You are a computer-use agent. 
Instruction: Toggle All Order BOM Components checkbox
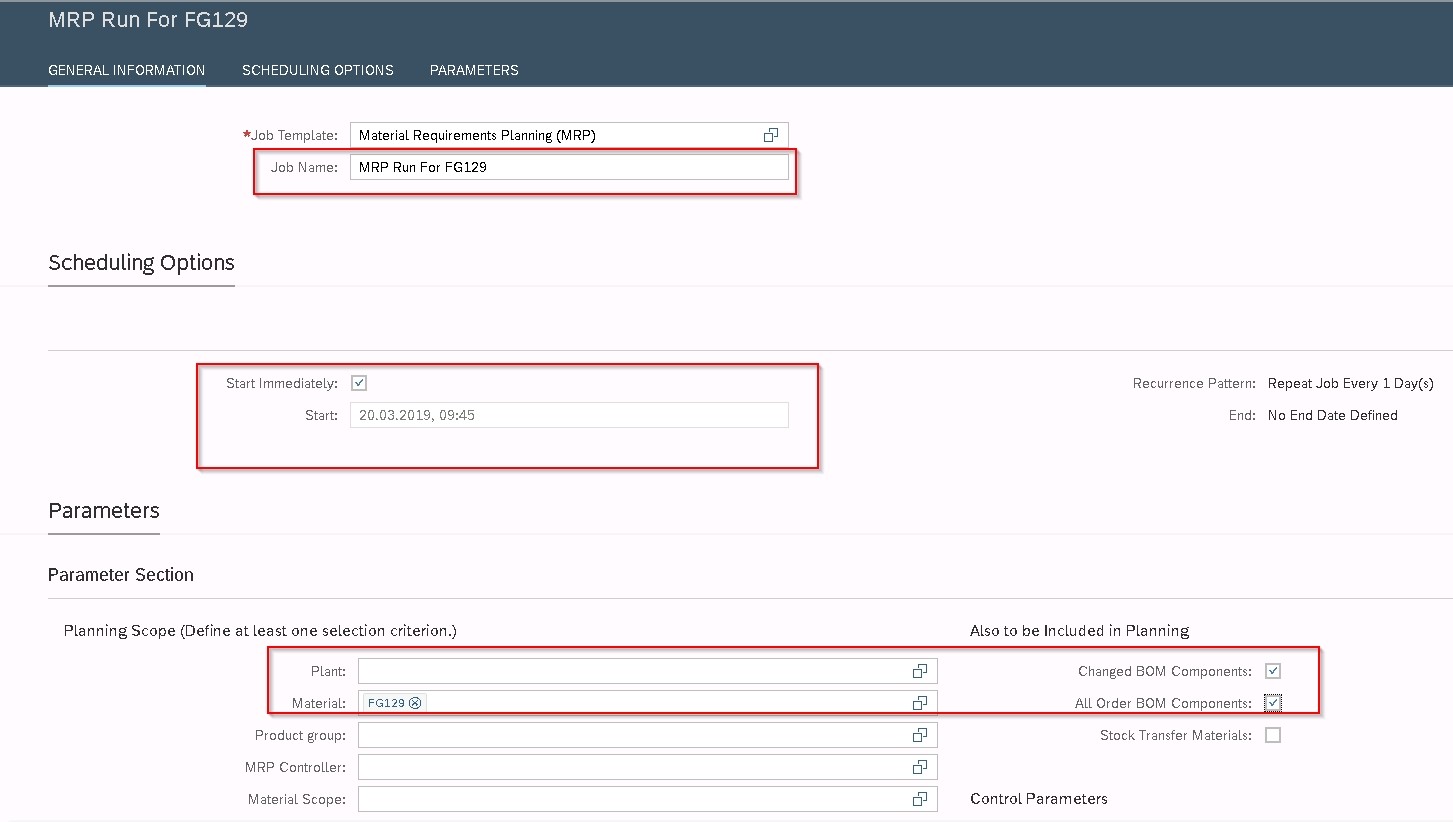[1273, 703]
